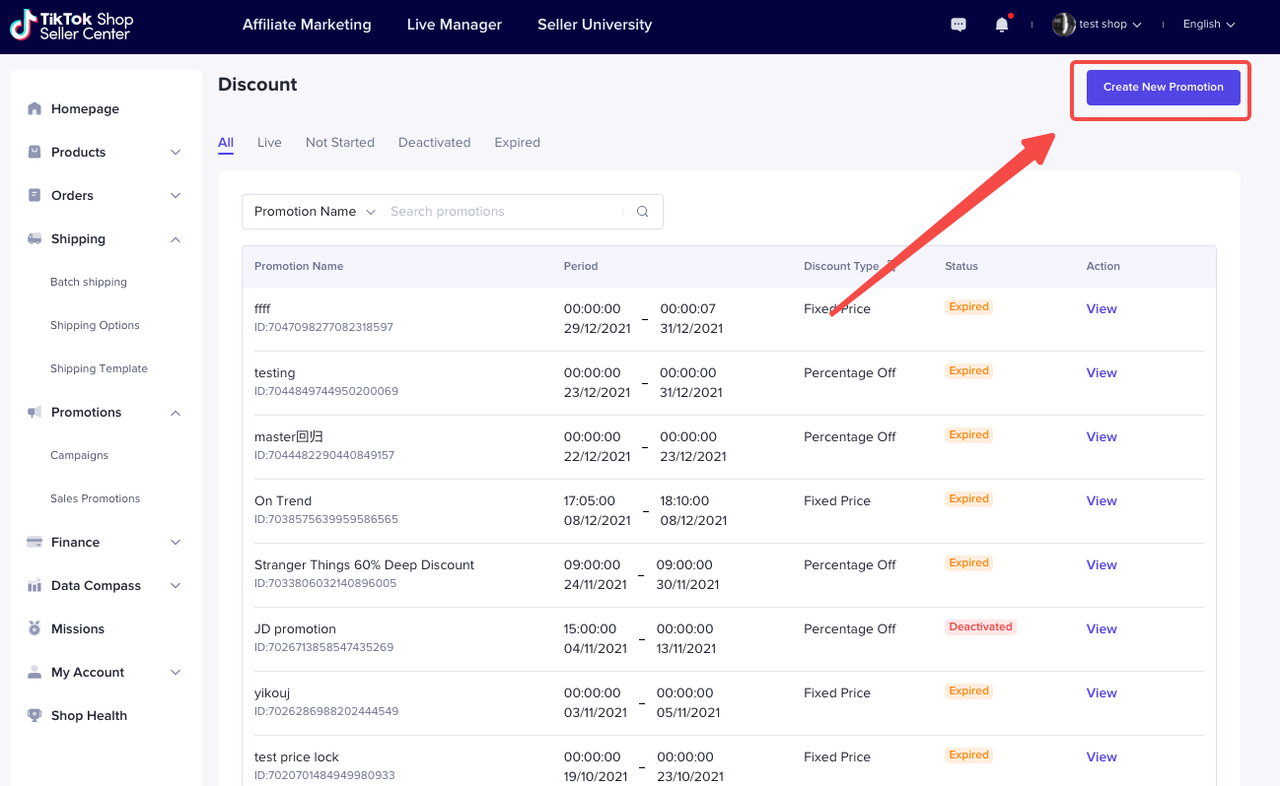View the JD promotion entry
The image size is (1280, 786).
click(x=1101, y=629)
